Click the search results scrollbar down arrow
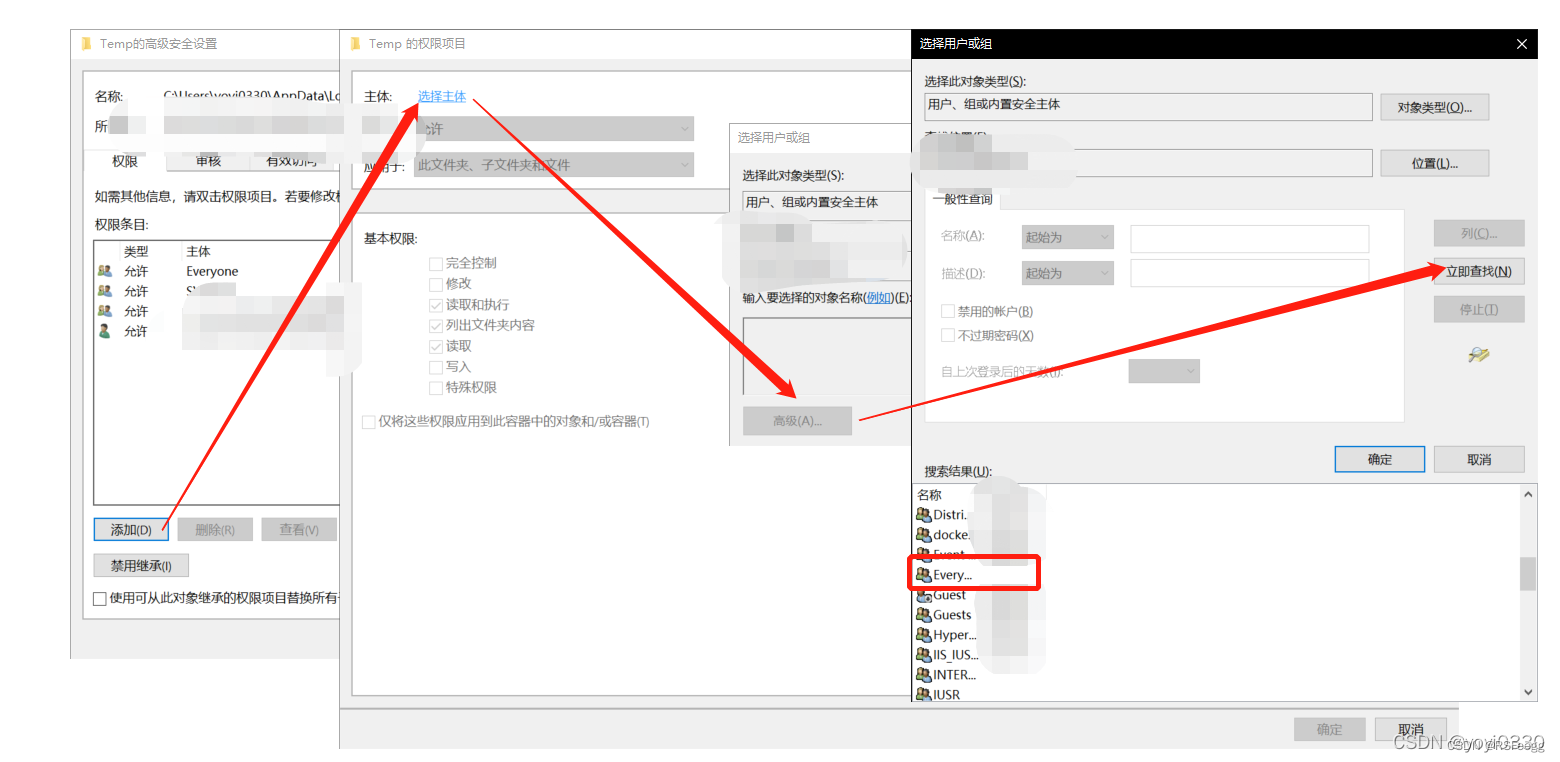 (1528, 692)
